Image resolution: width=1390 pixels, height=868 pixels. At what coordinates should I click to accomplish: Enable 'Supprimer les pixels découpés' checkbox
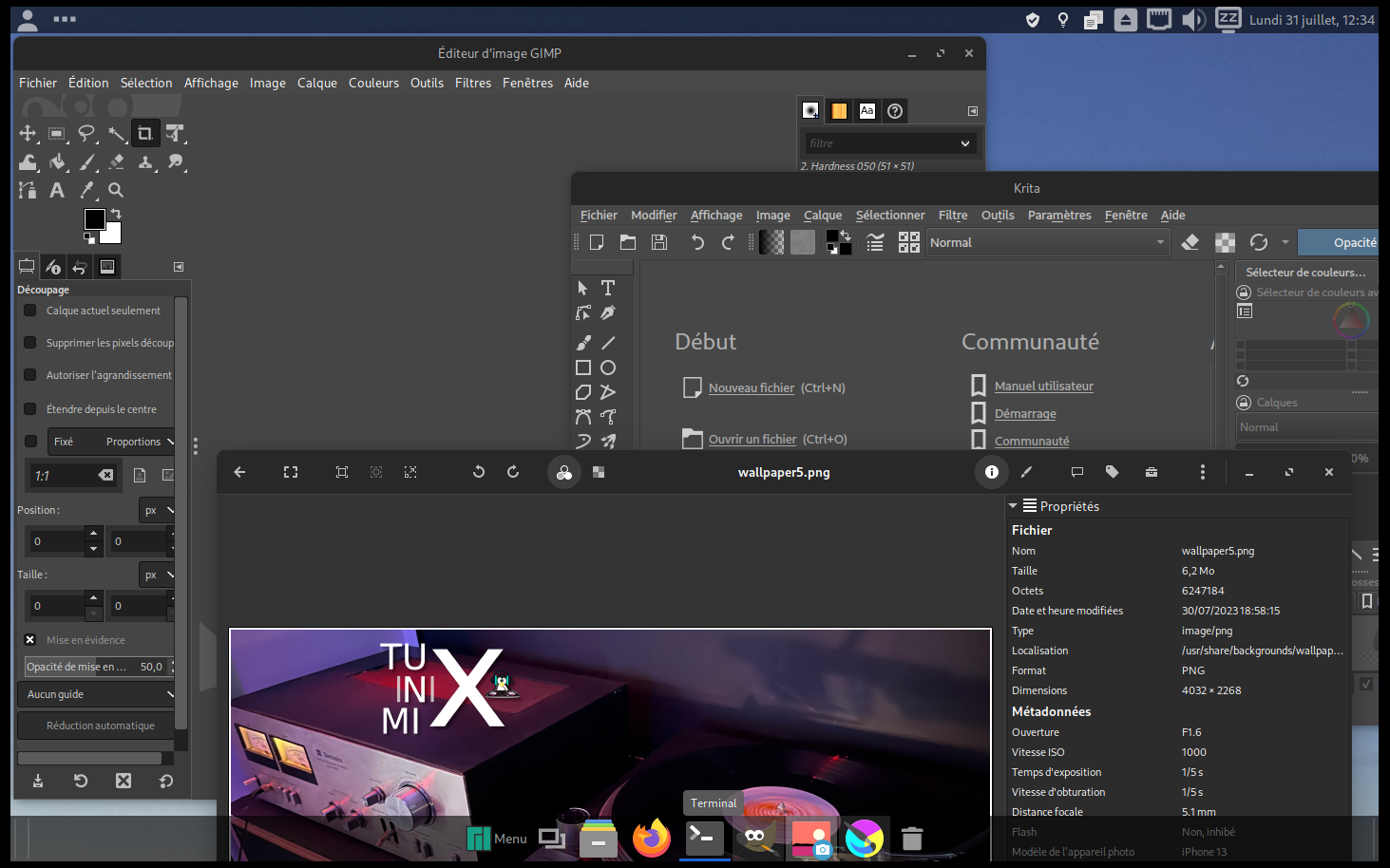(30, 343)
